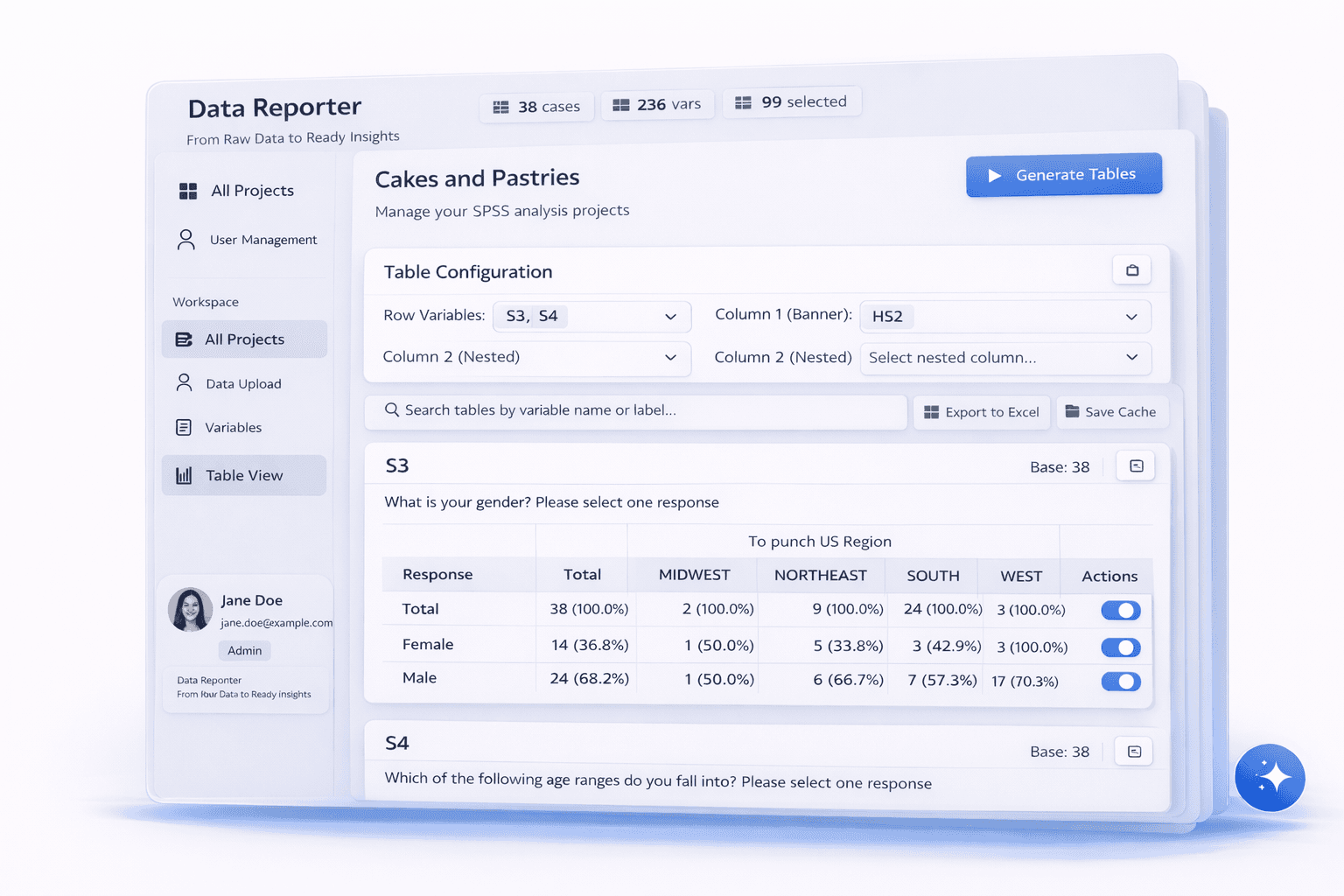Image resolution: width=1344 pixels, height=896 pixels.
Task: Click the S3 table collapse icon
Action: 1136,466
